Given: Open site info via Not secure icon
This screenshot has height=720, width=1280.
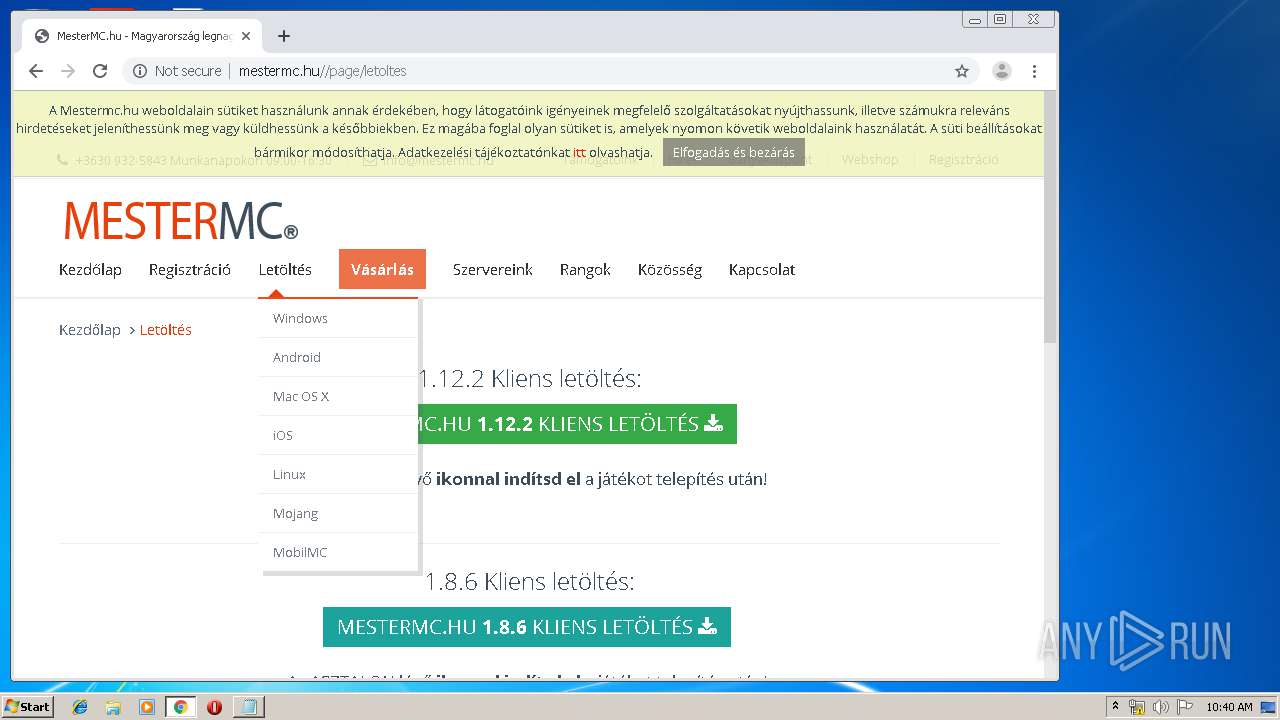Looking at the screenshot, I should coord(140,71).
